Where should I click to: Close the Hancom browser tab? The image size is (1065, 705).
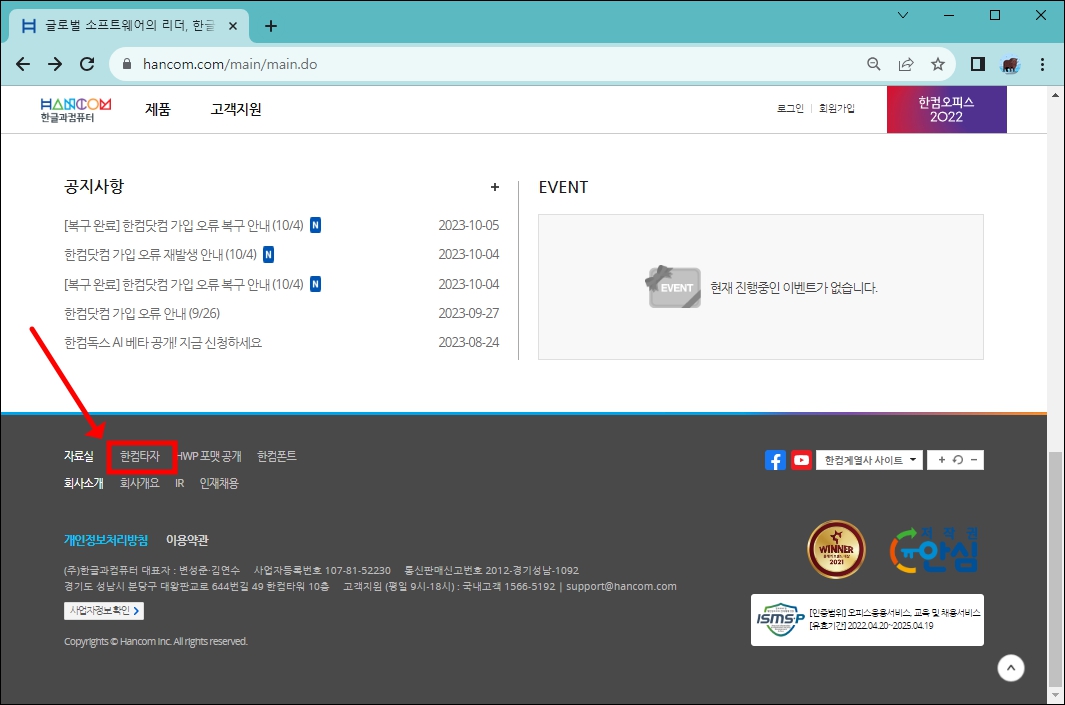(232, 26)
